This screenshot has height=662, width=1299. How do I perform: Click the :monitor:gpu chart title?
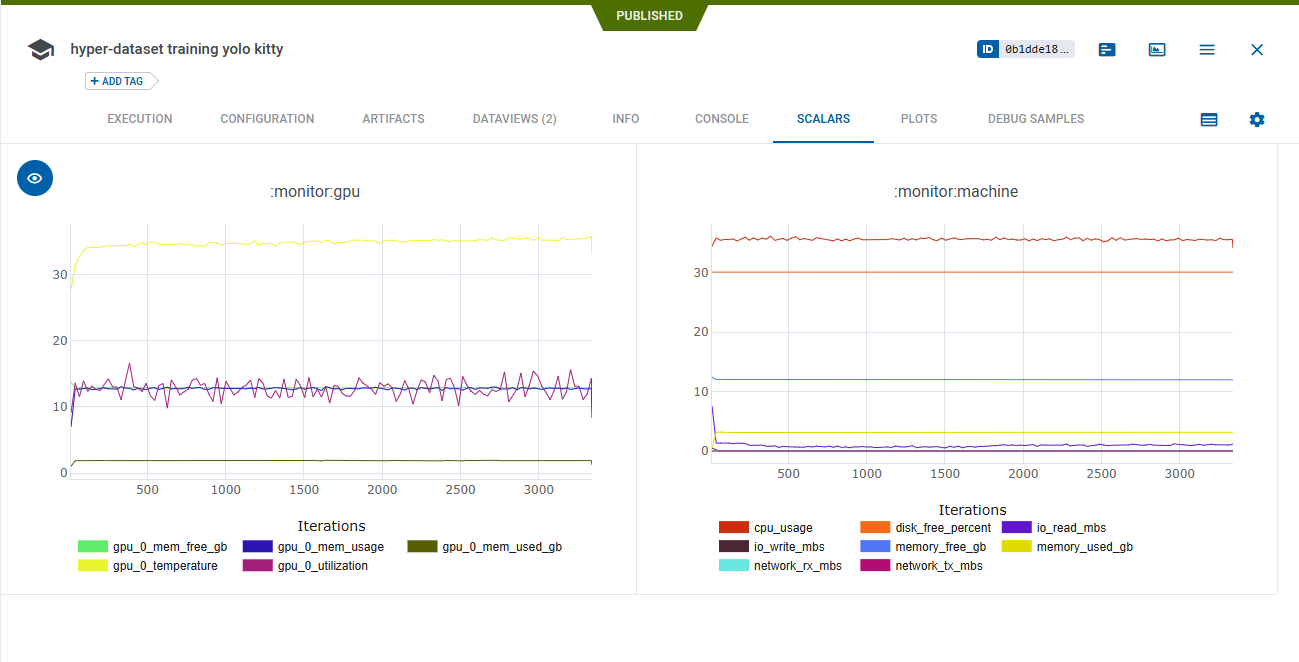[x=315, y=191]
